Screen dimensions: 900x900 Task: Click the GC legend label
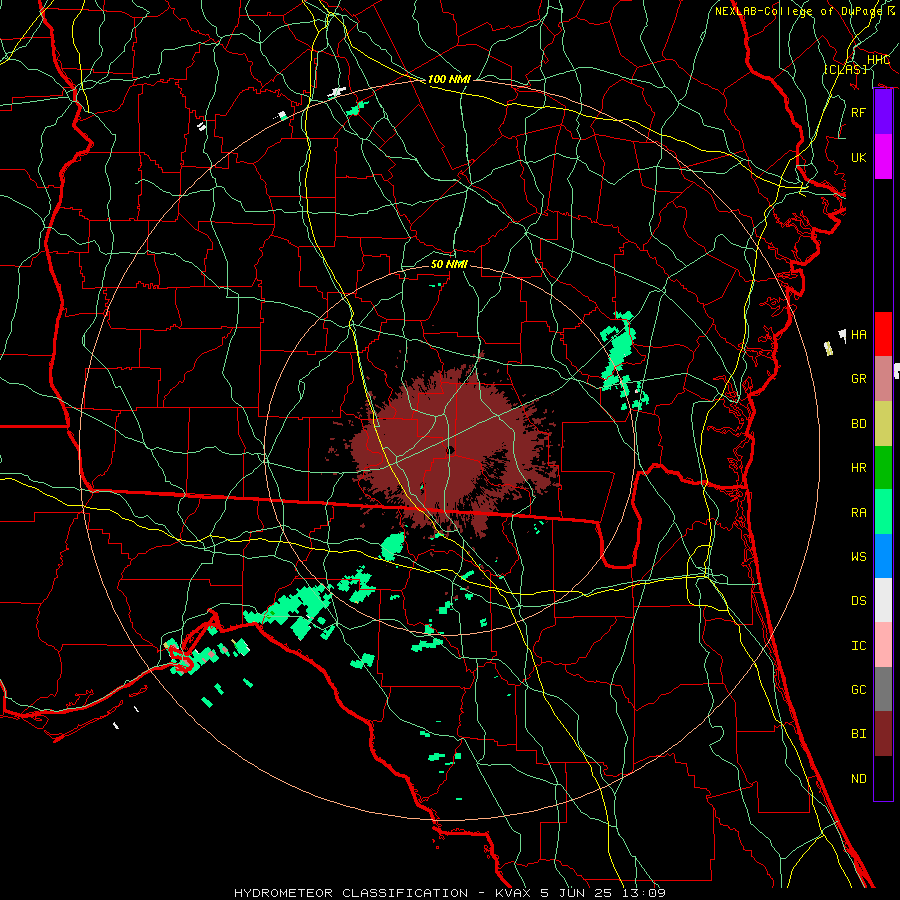pos(859,690)
